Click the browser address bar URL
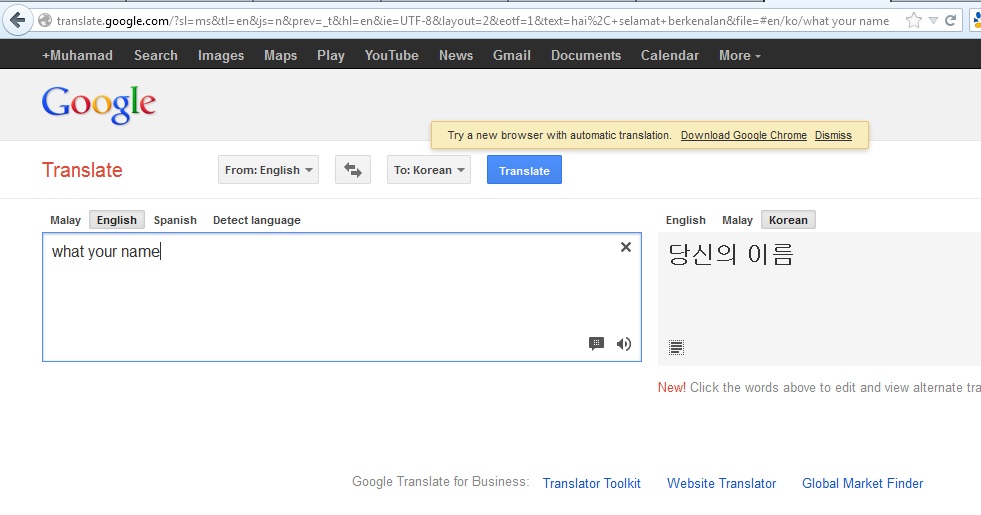This screenshot has height=515, width=981. click(472, 21)
